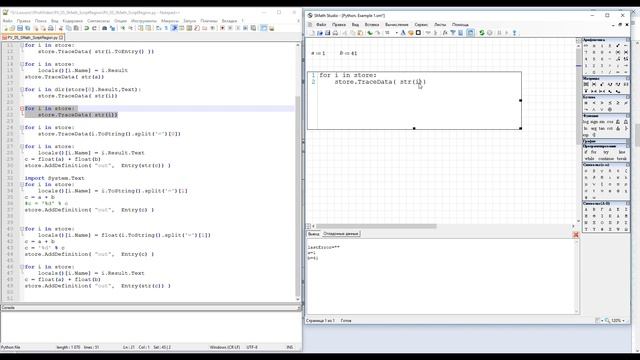Image resolution: width=640 pixels, height=360 pixels.
Task: Insert 'log' function from Functions panel
Action: [586, 122]
